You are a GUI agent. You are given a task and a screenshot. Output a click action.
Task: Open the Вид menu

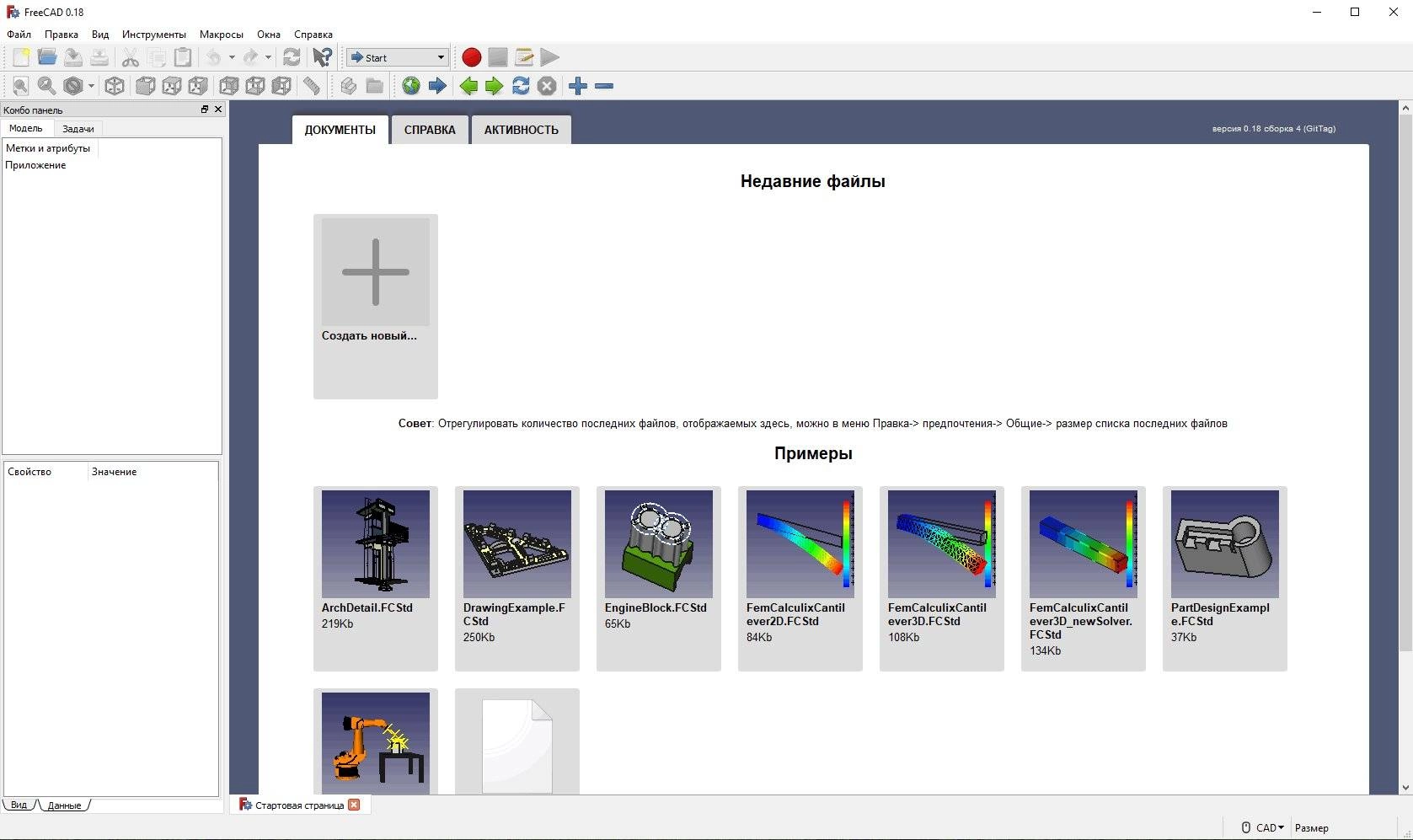click(x=100, y=35)
